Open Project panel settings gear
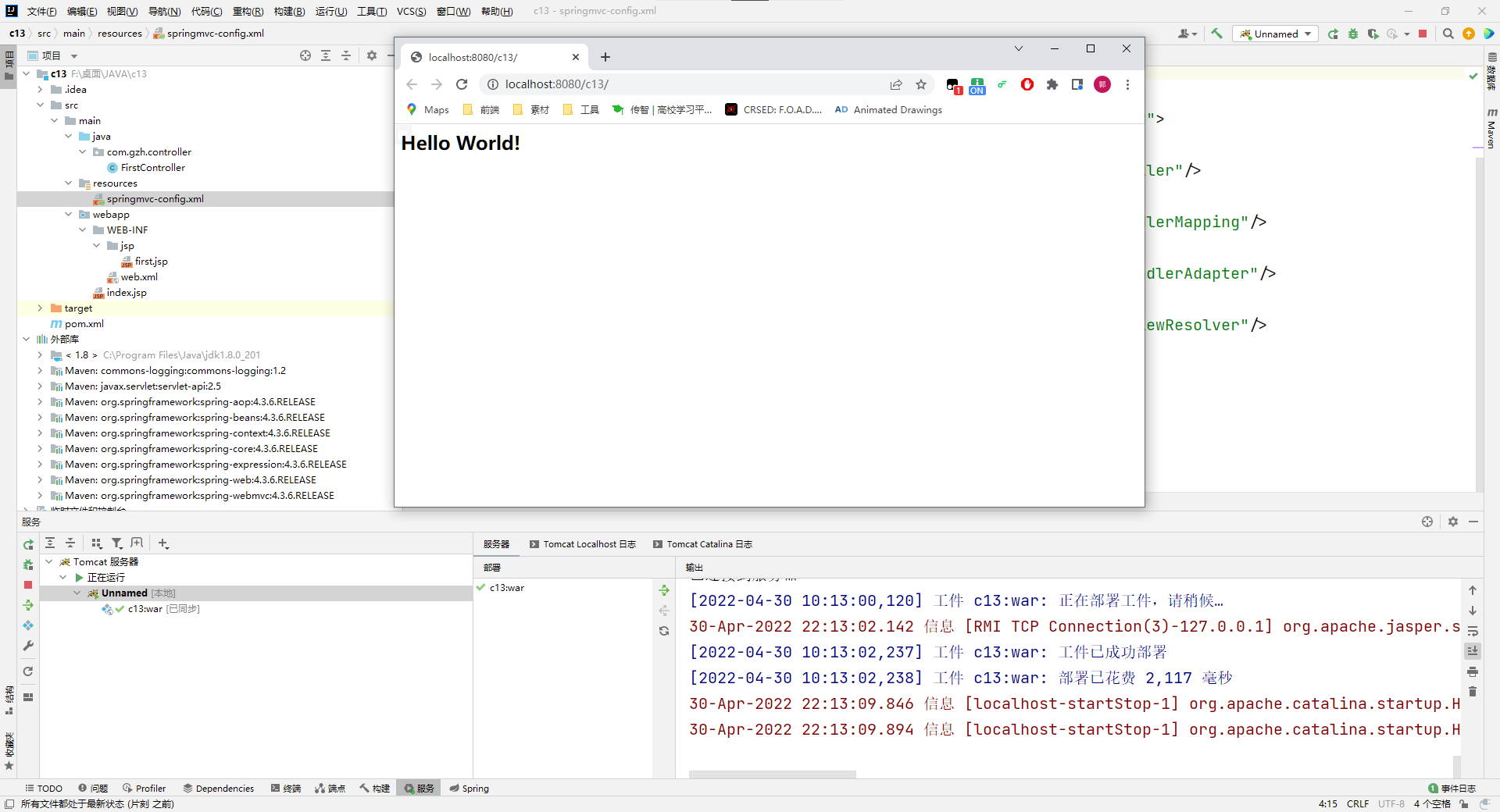 tap(372, 55)
